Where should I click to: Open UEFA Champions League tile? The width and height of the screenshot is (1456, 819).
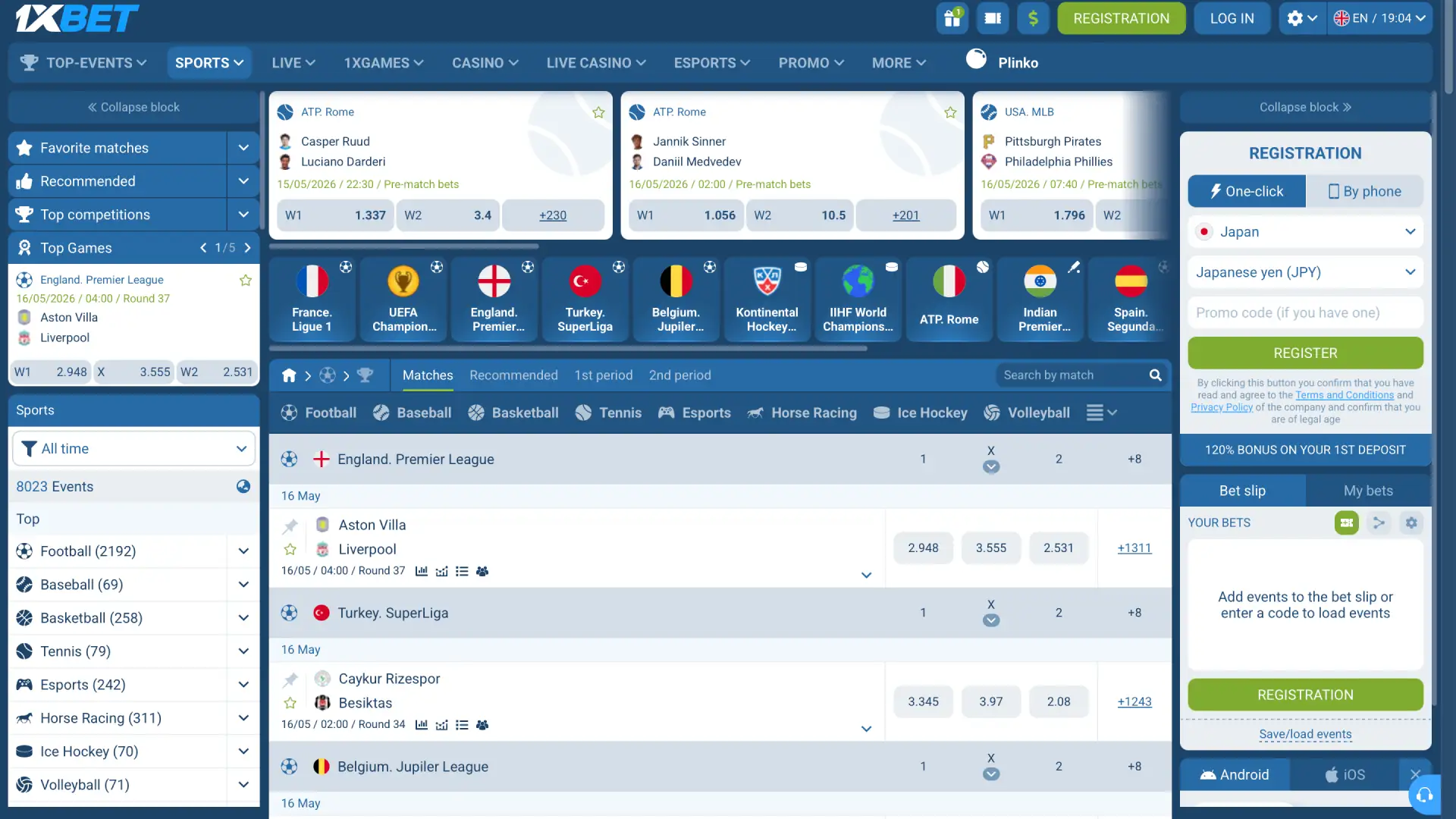click(x=403, y=300)
